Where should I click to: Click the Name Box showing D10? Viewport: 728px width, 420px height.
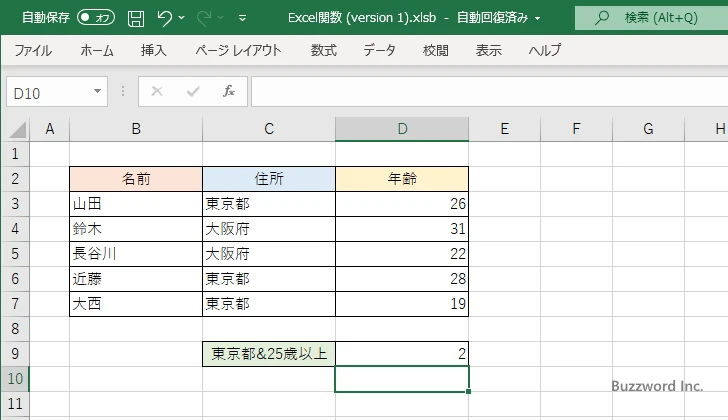pos(49,92)
